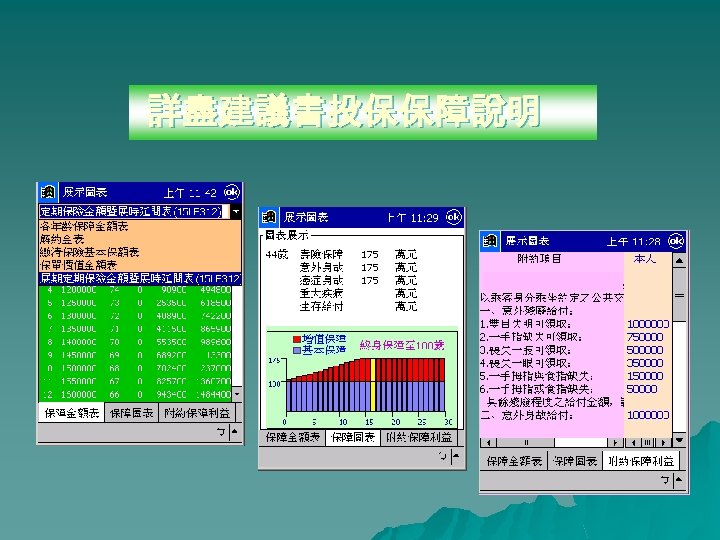Click 一、意外殘廢給付 row in right window

(525, 311)
